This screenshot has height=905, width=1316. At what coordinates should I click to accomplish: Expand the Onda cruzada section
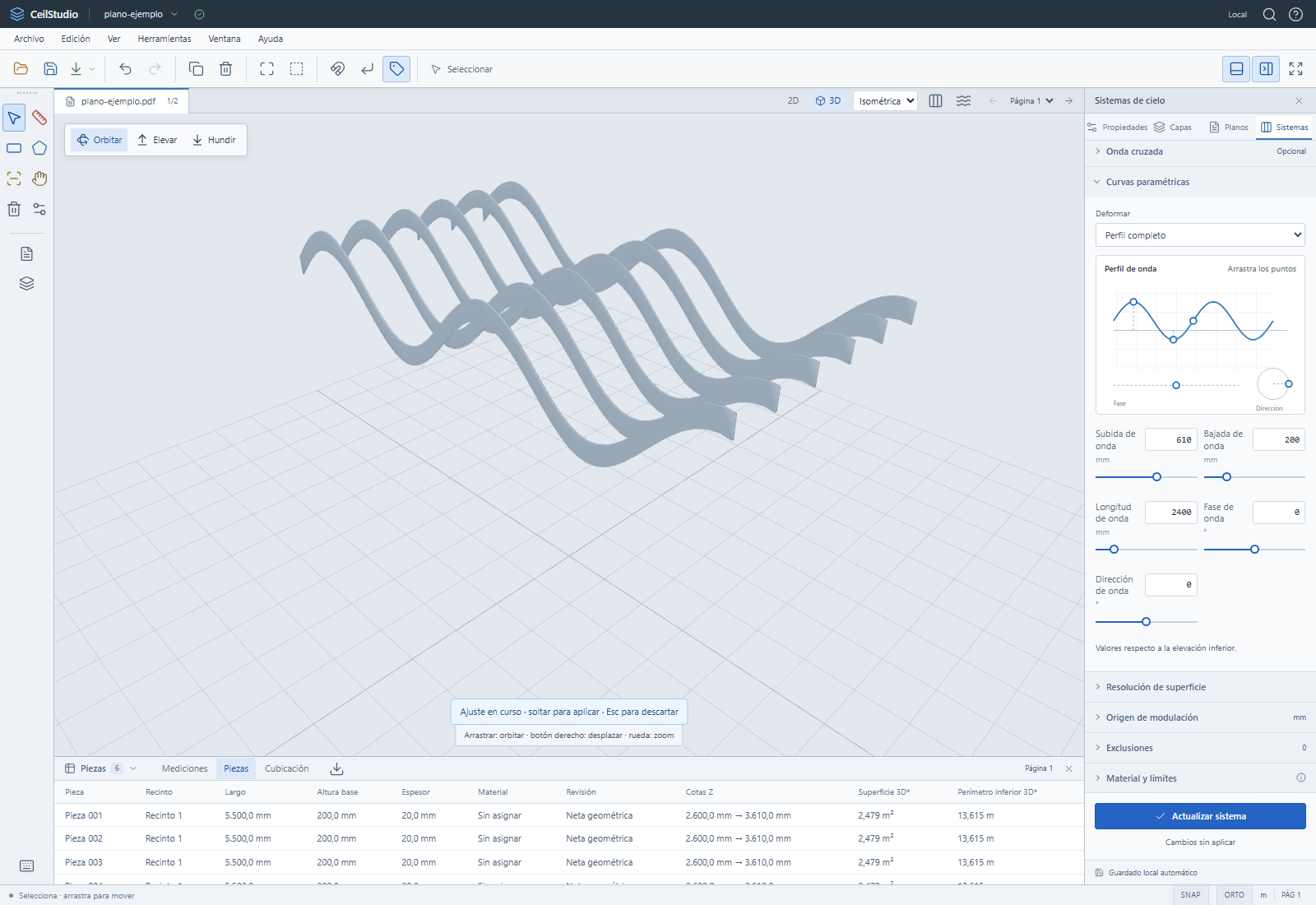pos(1200,151)
